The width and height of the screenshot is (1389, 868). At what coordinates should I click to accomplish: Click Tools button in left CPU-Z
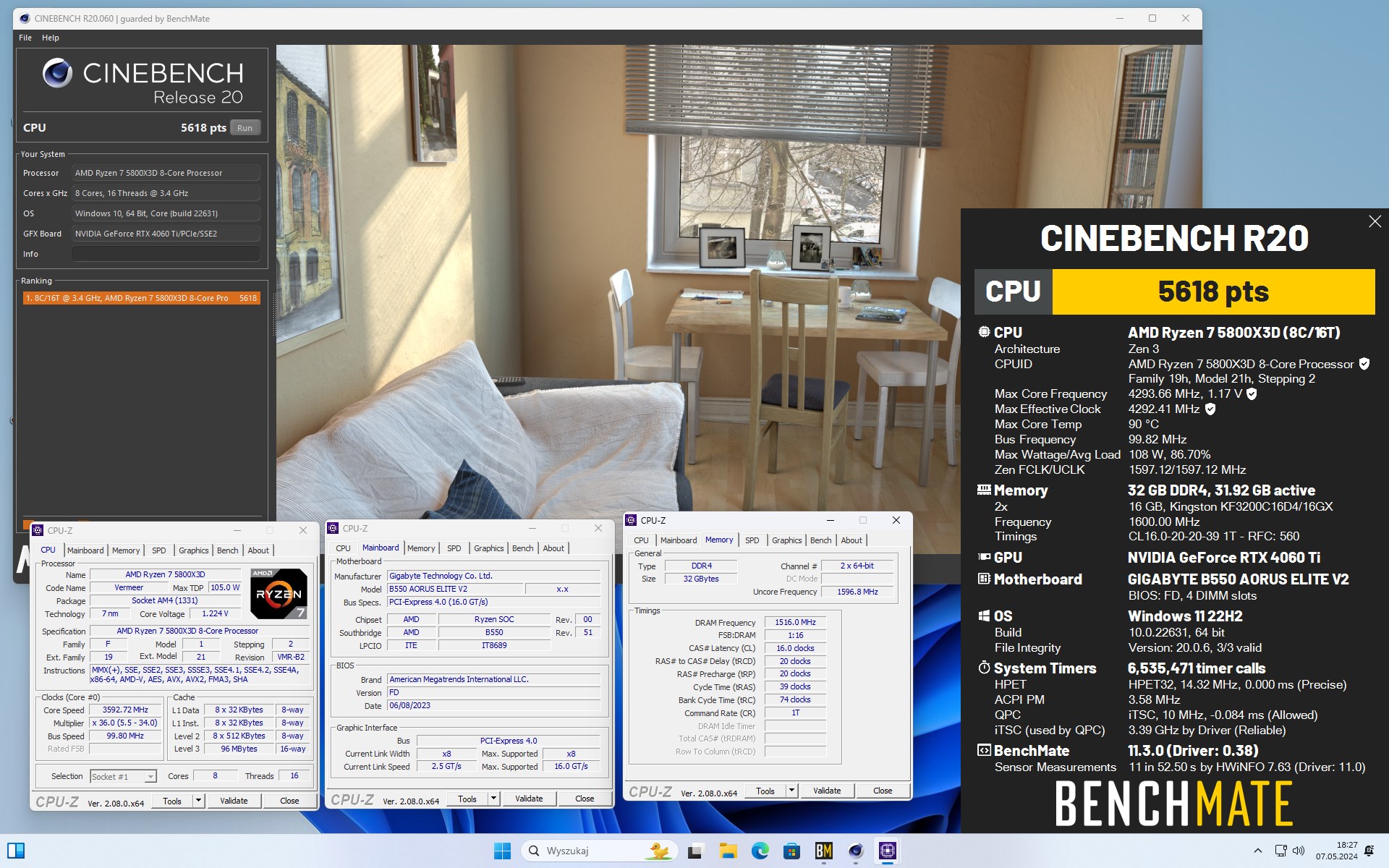(172, 801)
